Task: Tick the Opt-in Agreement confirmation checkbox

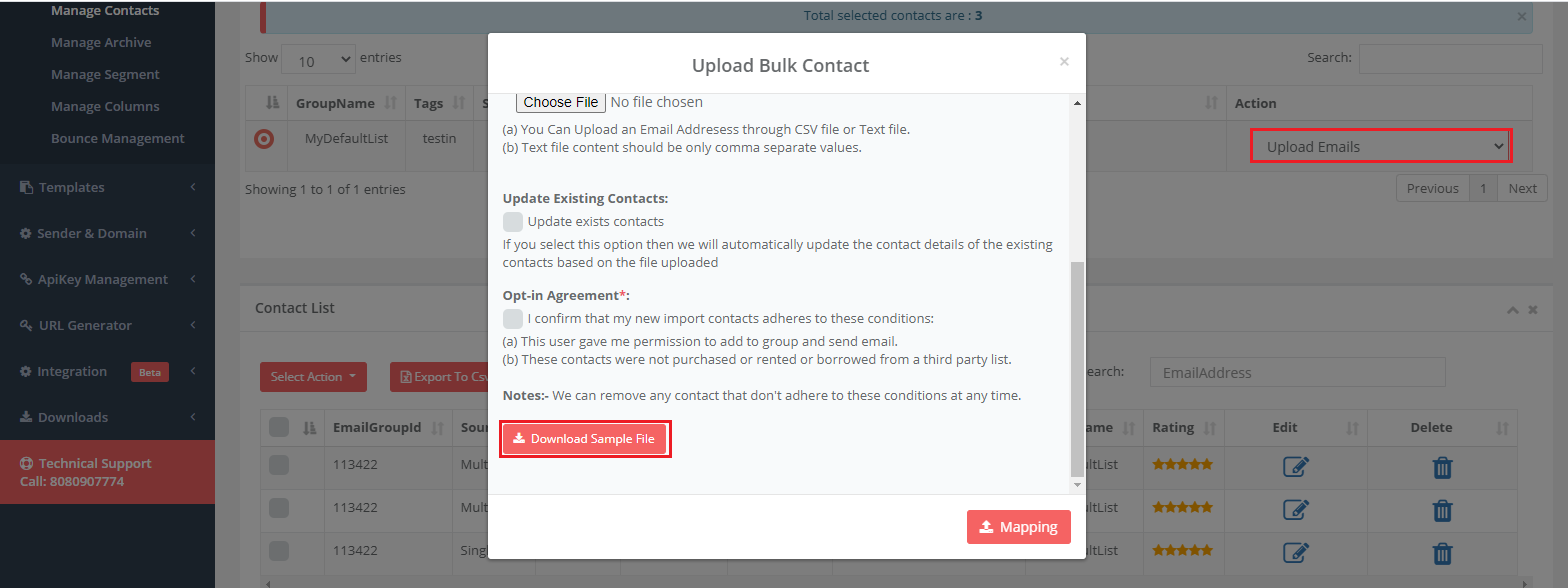Action: click(x=513, y=319)
